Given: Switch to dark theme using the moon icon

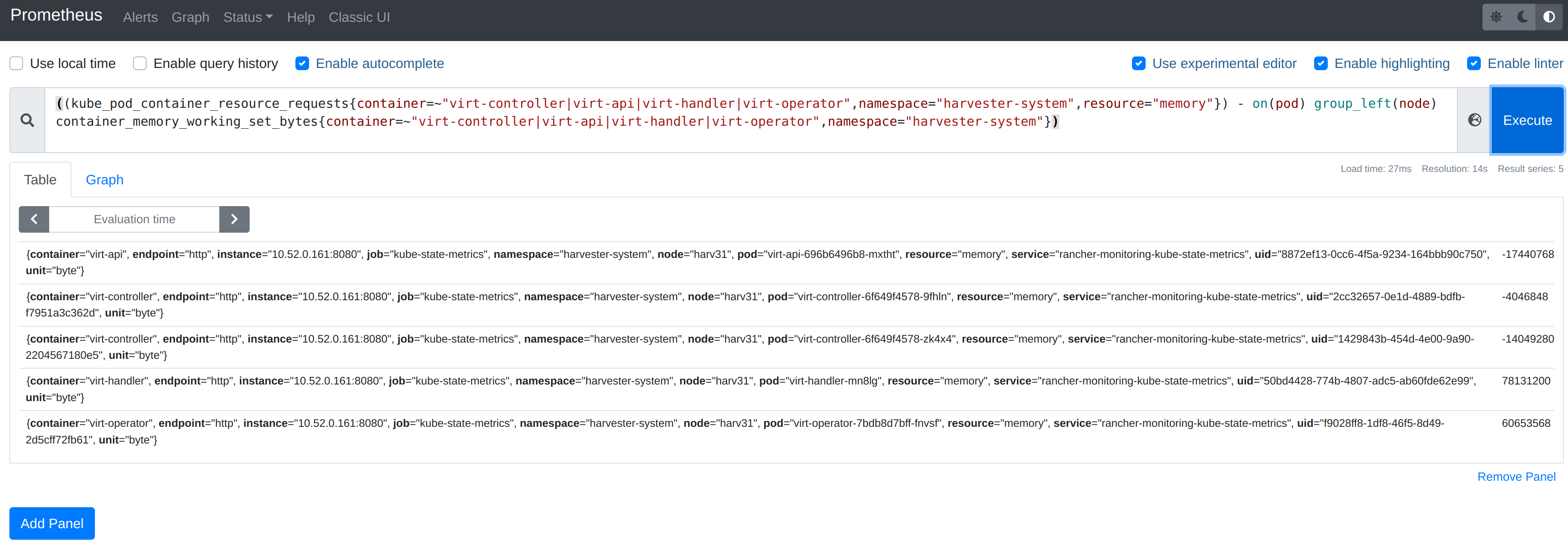Looking at the screenshot, I should [1522, 16].
